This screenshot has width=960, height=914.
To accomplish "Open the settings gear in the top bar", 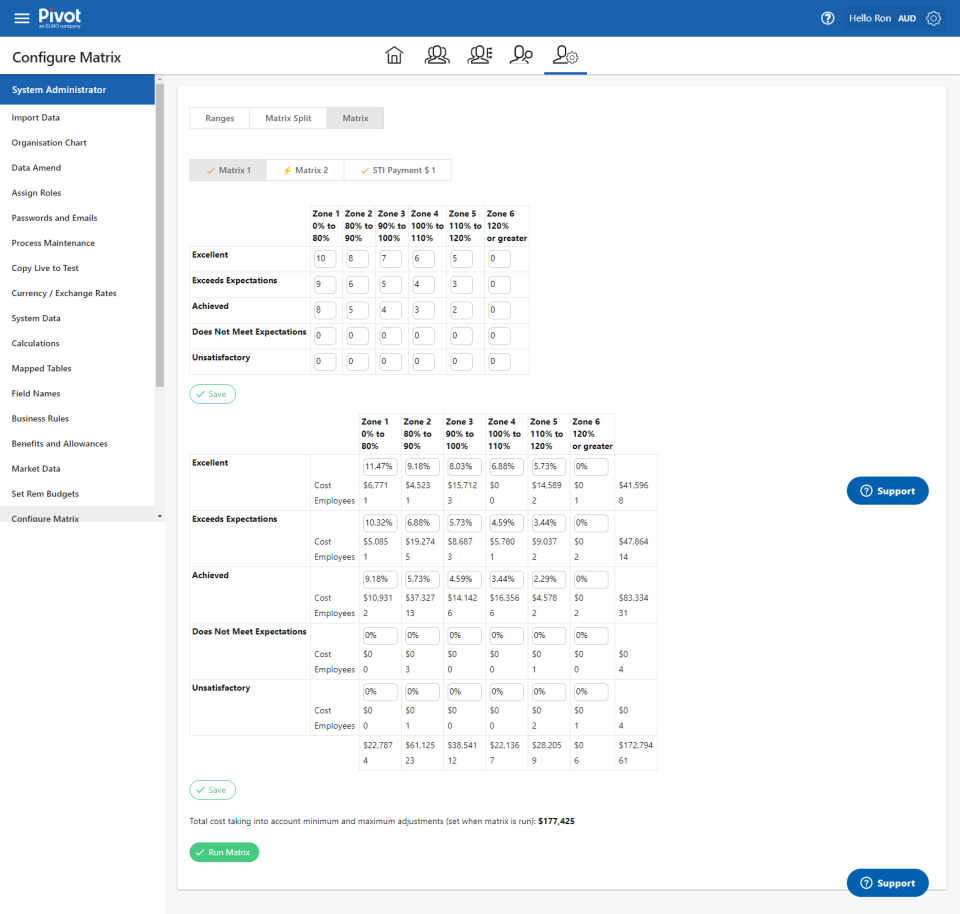I will pyautogui.click(x=933, y=18).
